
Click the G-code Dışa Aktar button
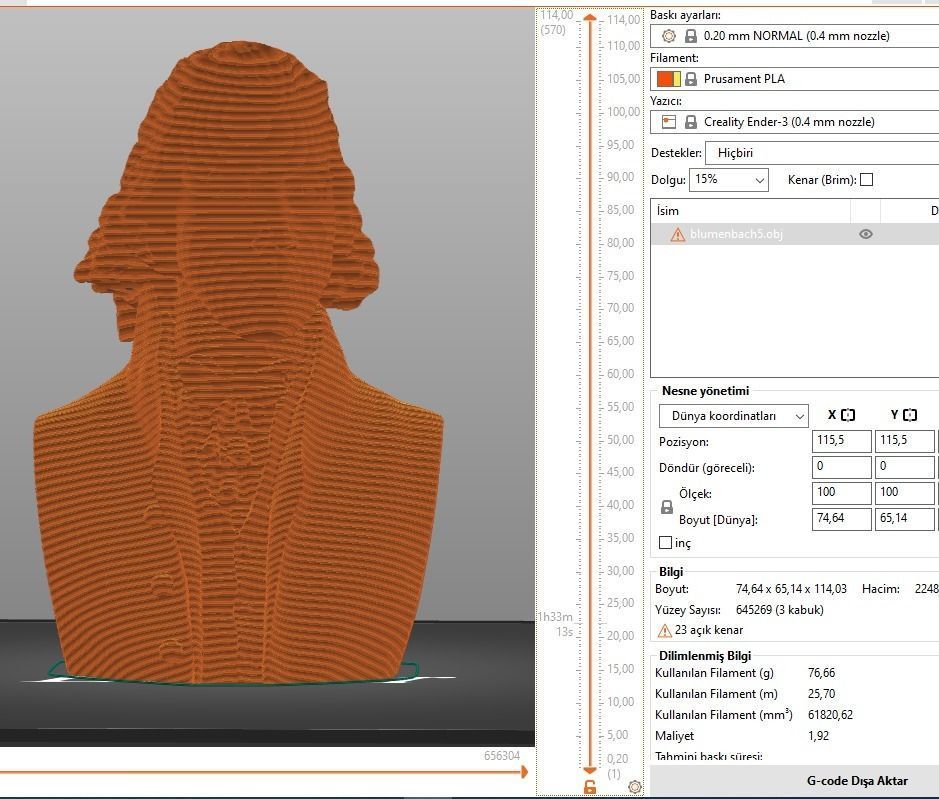click(x=857, y=781)
